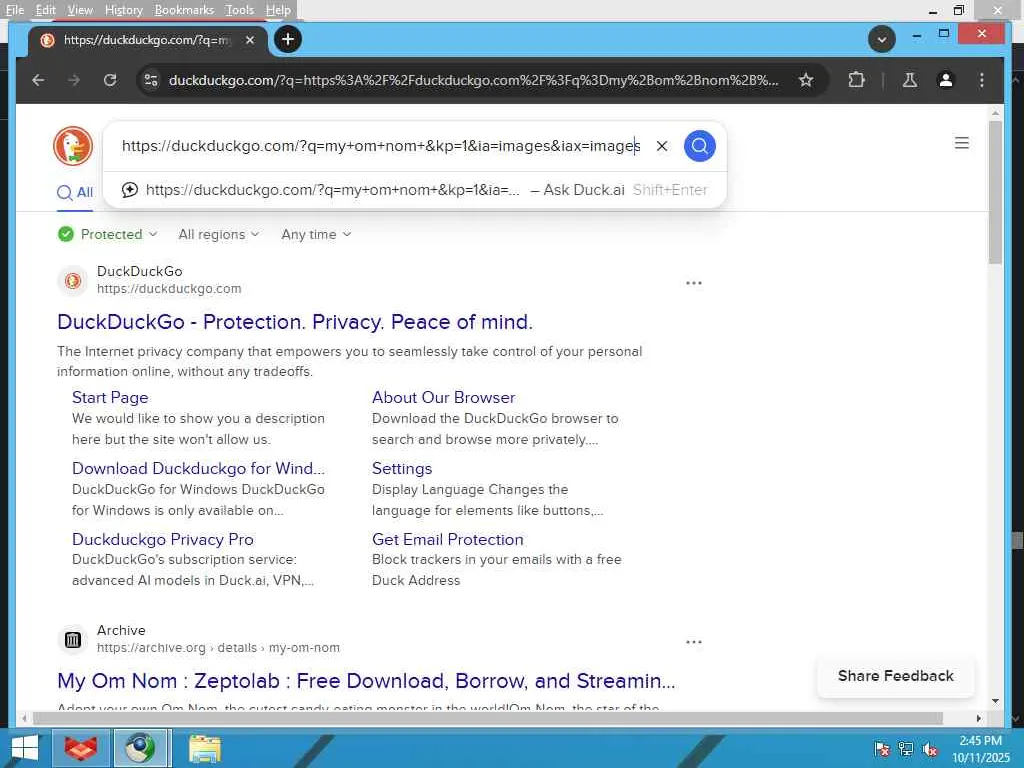Open more options for Archive result
Viewport: 1024px width, 768px height.
pyautogui.click(x=694, y=642)
